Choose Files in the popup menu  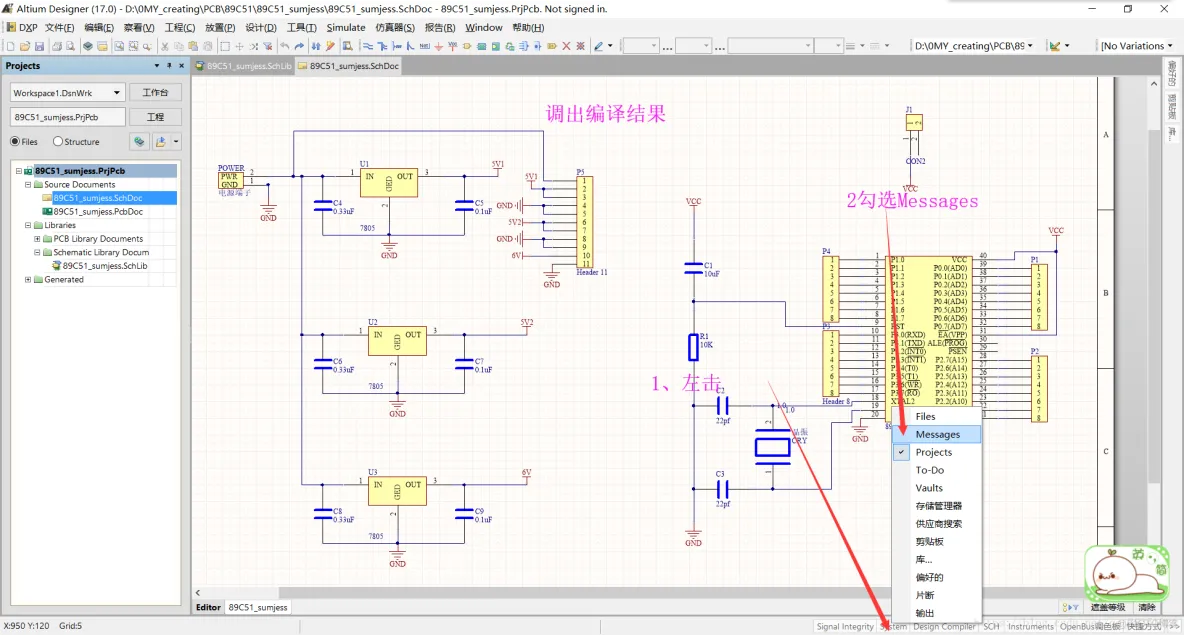pos(936,416)
